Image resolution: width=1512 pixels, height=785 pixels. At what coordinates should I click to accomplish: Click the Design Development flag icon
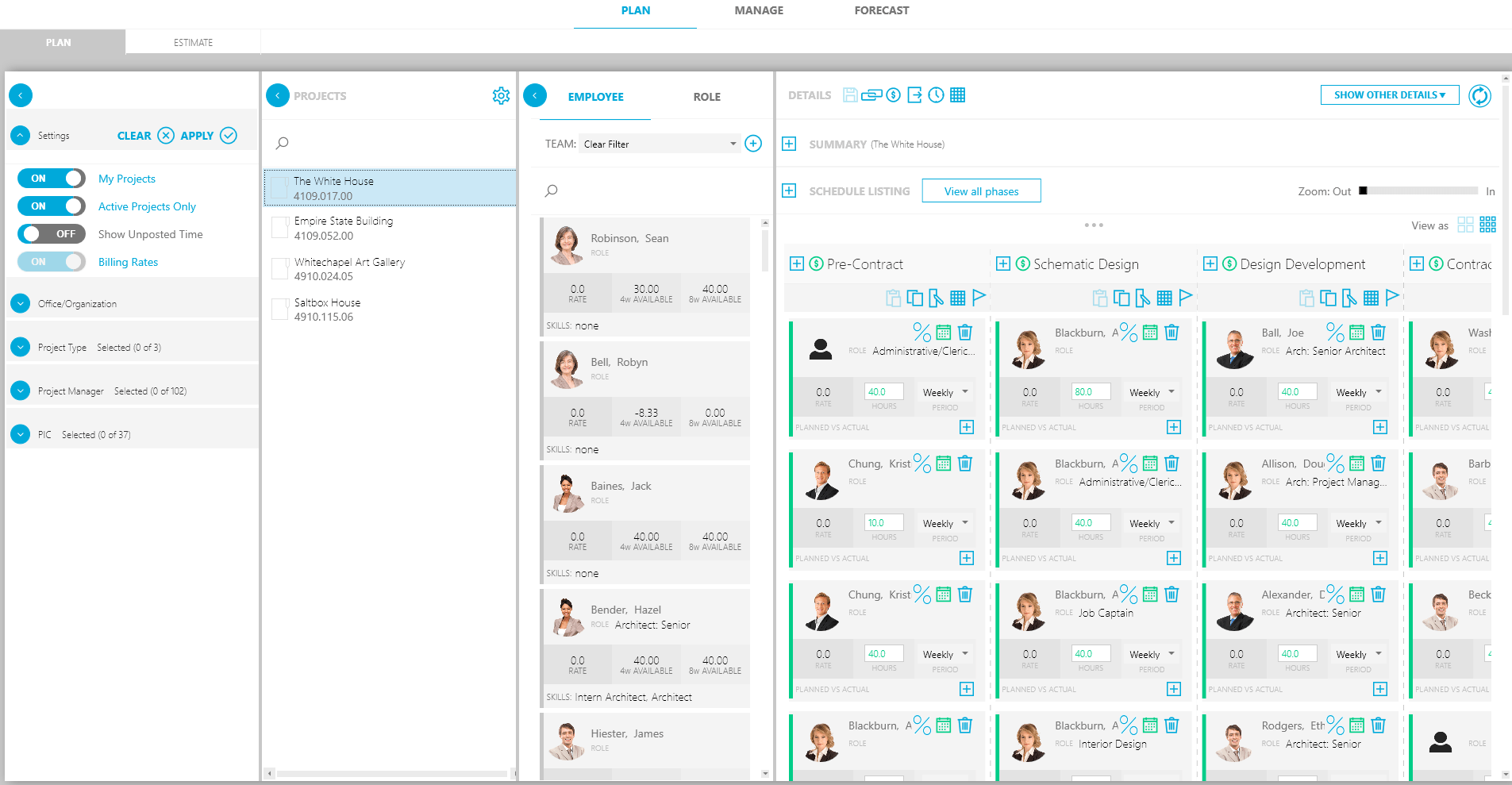tap(1392, 298)
